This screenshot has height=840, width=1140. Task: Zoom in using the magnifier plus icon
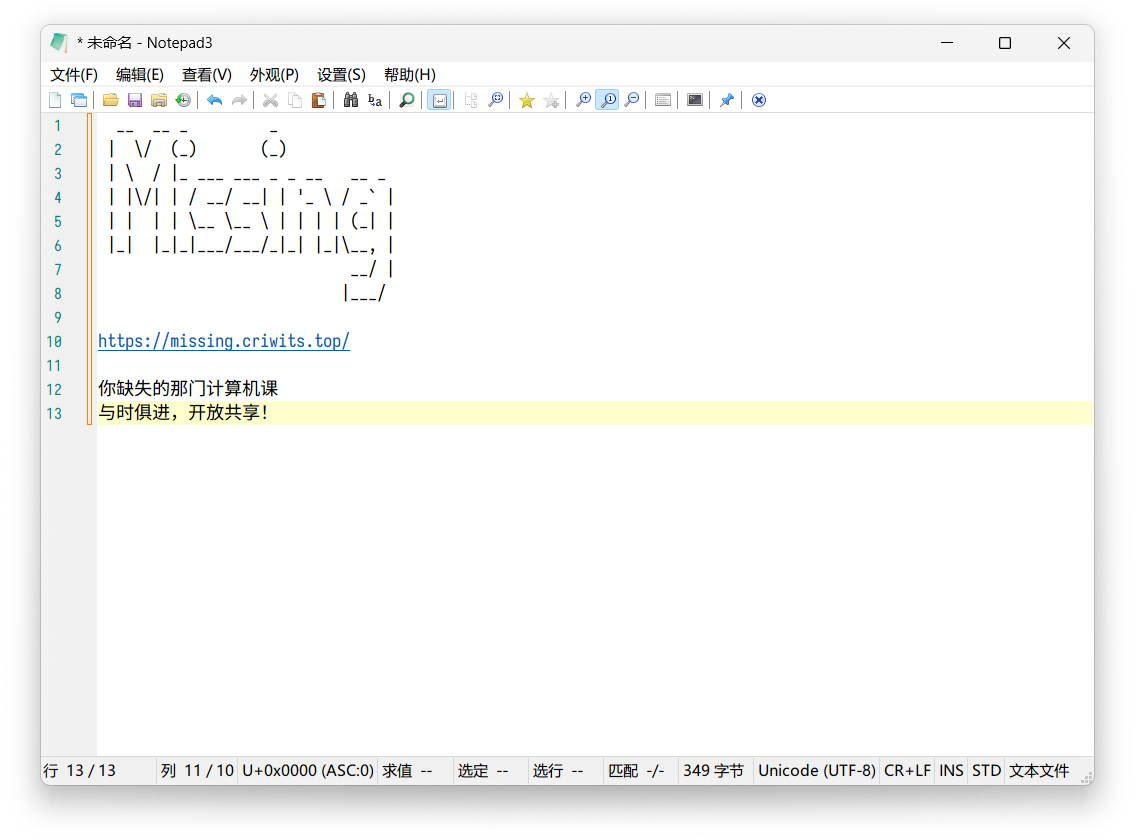point(583,100)
